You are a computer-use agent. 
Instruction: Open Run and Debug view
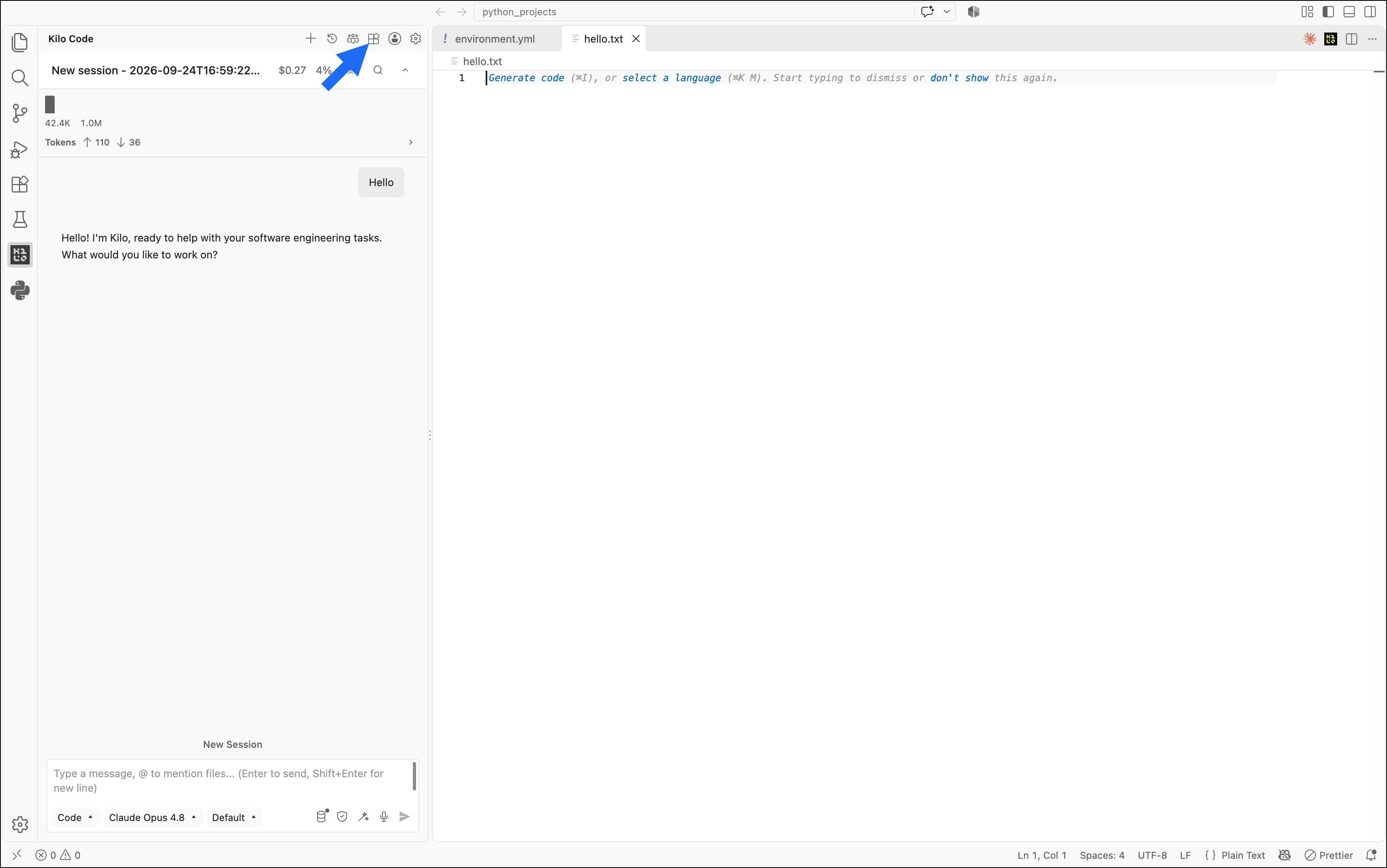pyautogui.click(x=20, y=149)
